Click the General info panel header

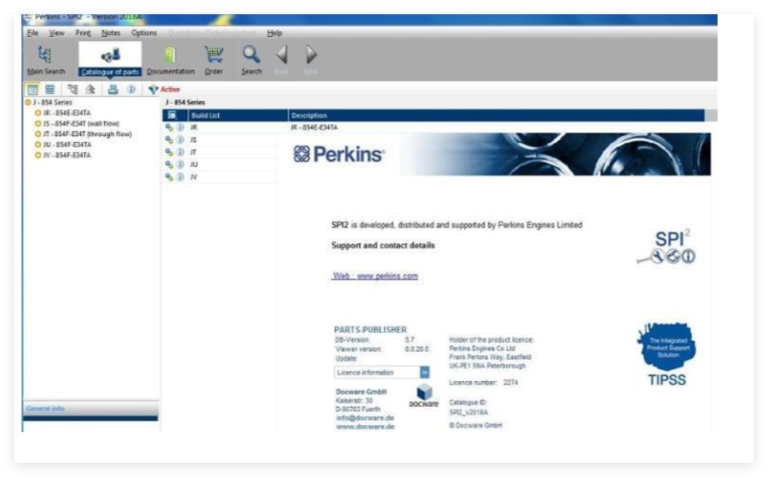91,408
